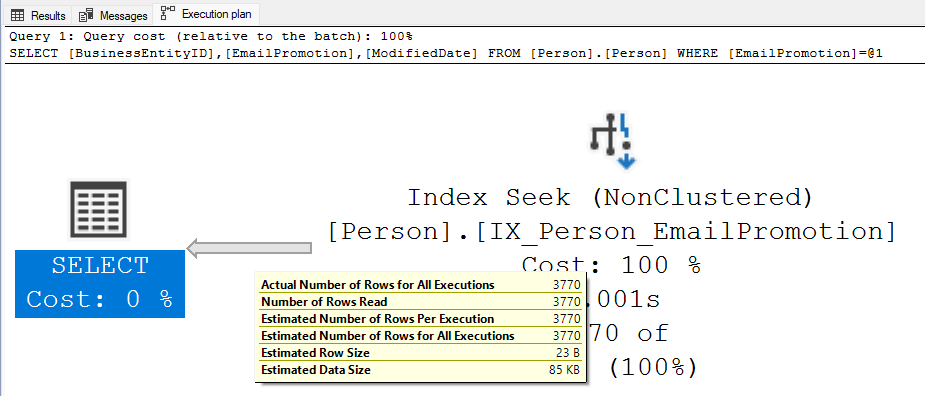Switch to the Results tab
The width and height of the screenshot is (925, 396).
pos(38,15)
